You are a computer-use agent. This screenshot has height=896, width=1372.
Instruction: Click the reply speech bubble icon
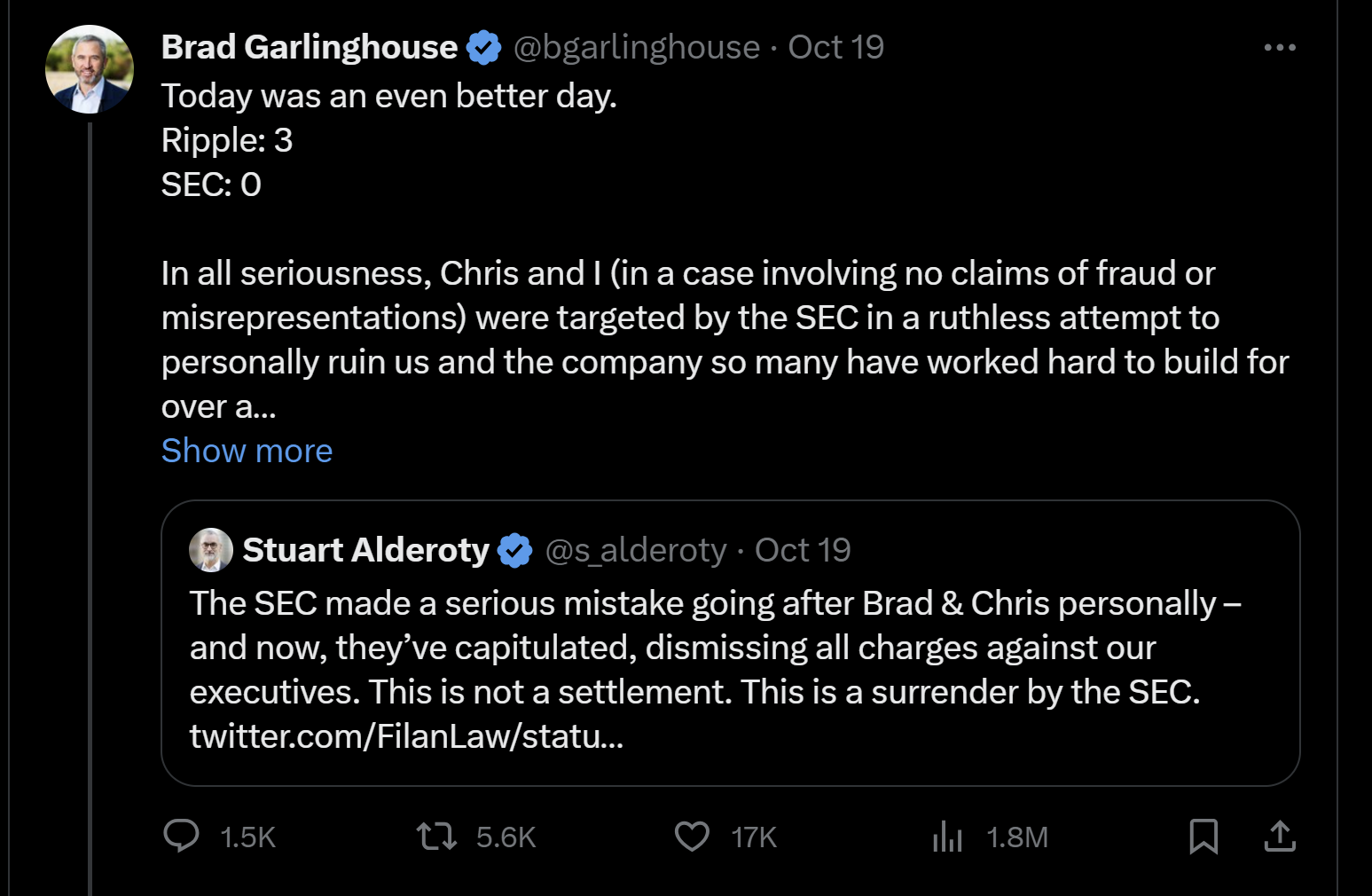(x=182, y=836)
